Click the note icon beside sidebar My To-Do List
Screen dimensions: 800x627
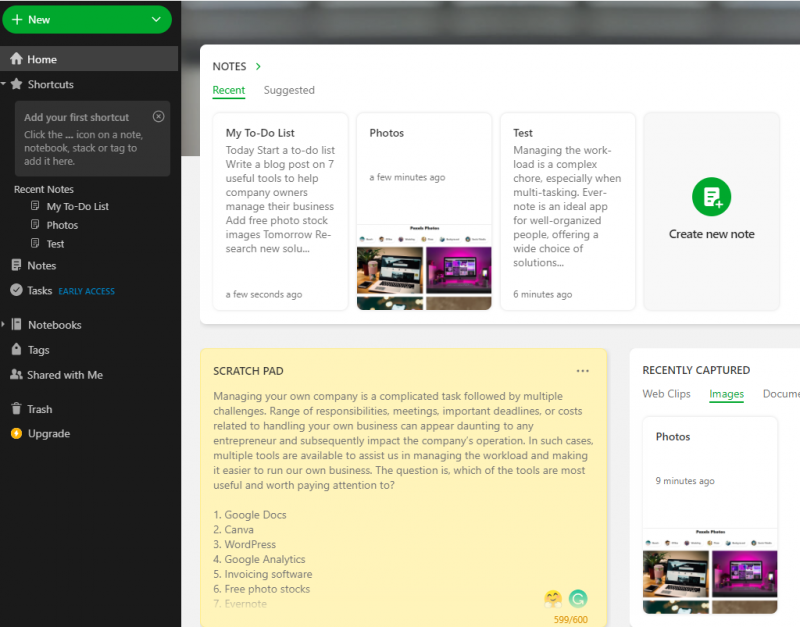pos(35,206)
